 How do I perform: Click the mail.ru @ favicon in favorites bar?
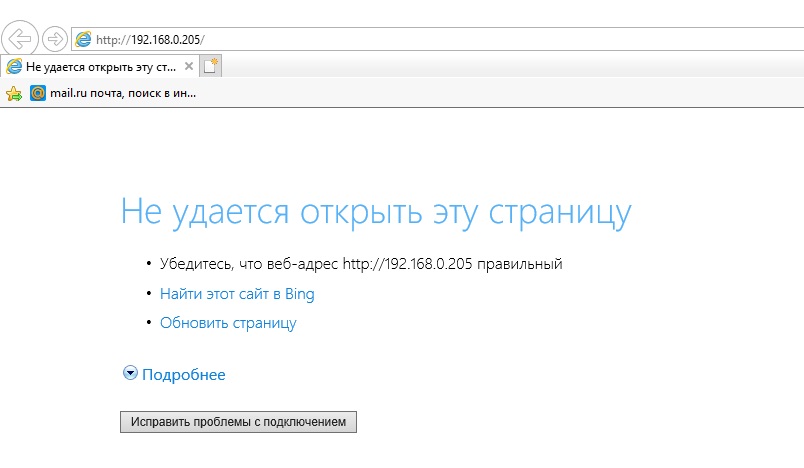(38, 93)
